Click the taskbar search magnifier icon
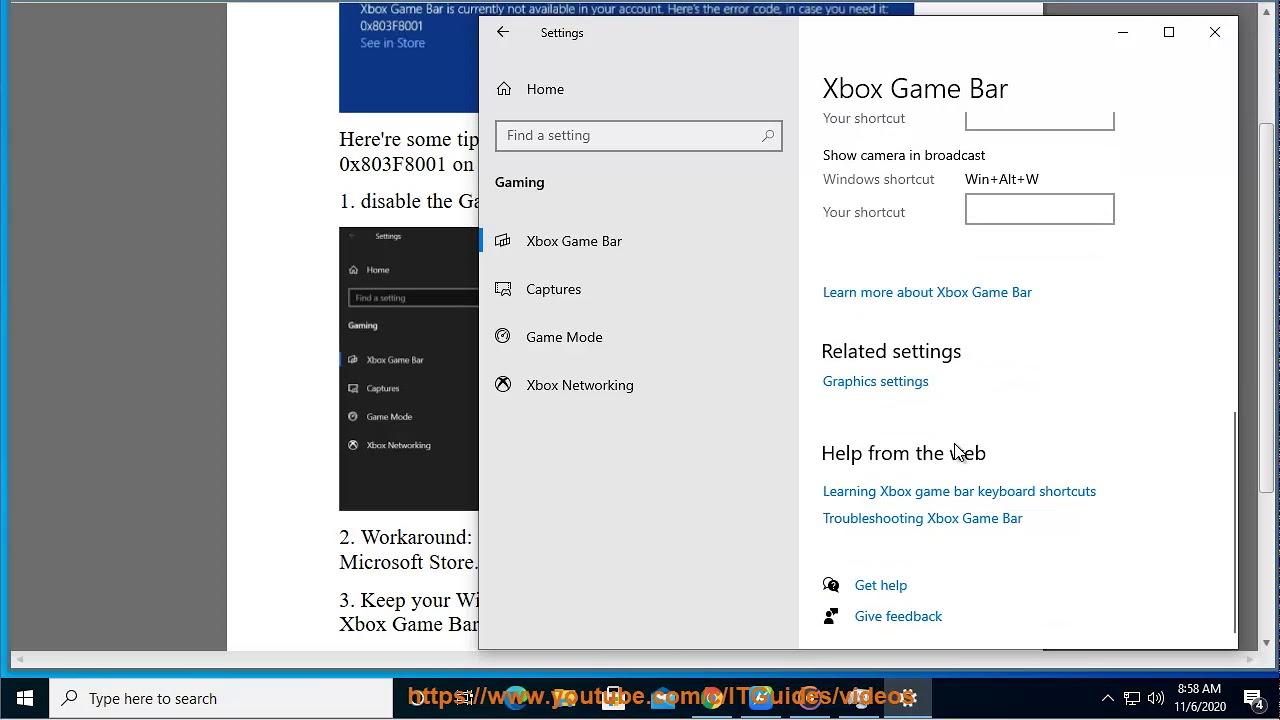Image resolution: width=1280 pixels, height=720 pixels. tap(69, 698)
